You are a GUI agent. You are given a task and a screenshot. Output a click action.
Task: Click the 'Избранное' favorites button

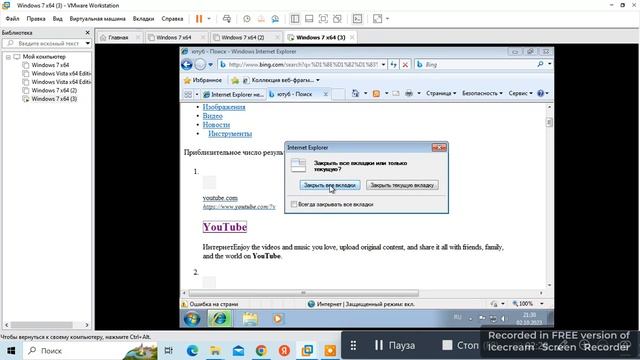pos(203,80)
